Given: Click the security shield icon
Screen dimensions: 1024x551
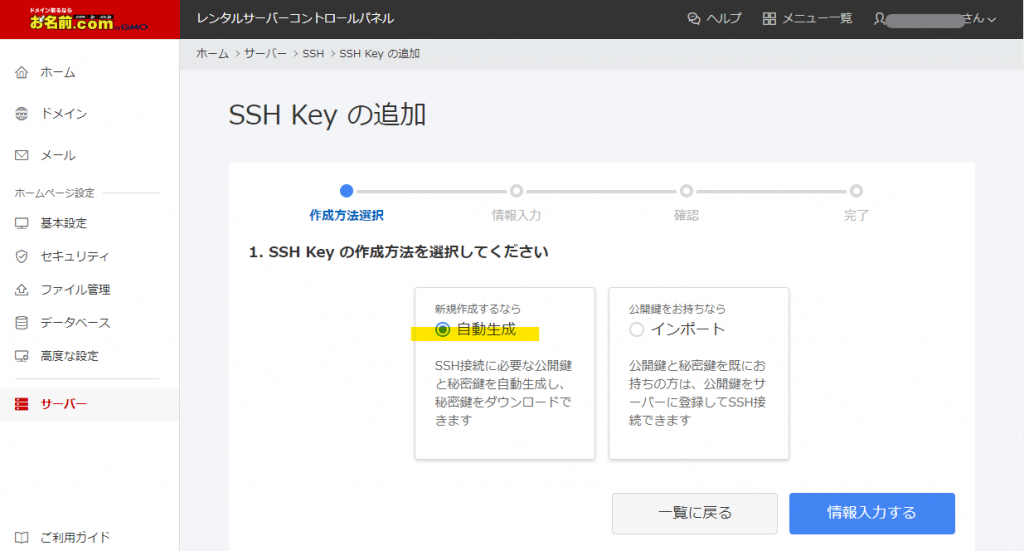Looking at the screenshot, I should (21, 256).
